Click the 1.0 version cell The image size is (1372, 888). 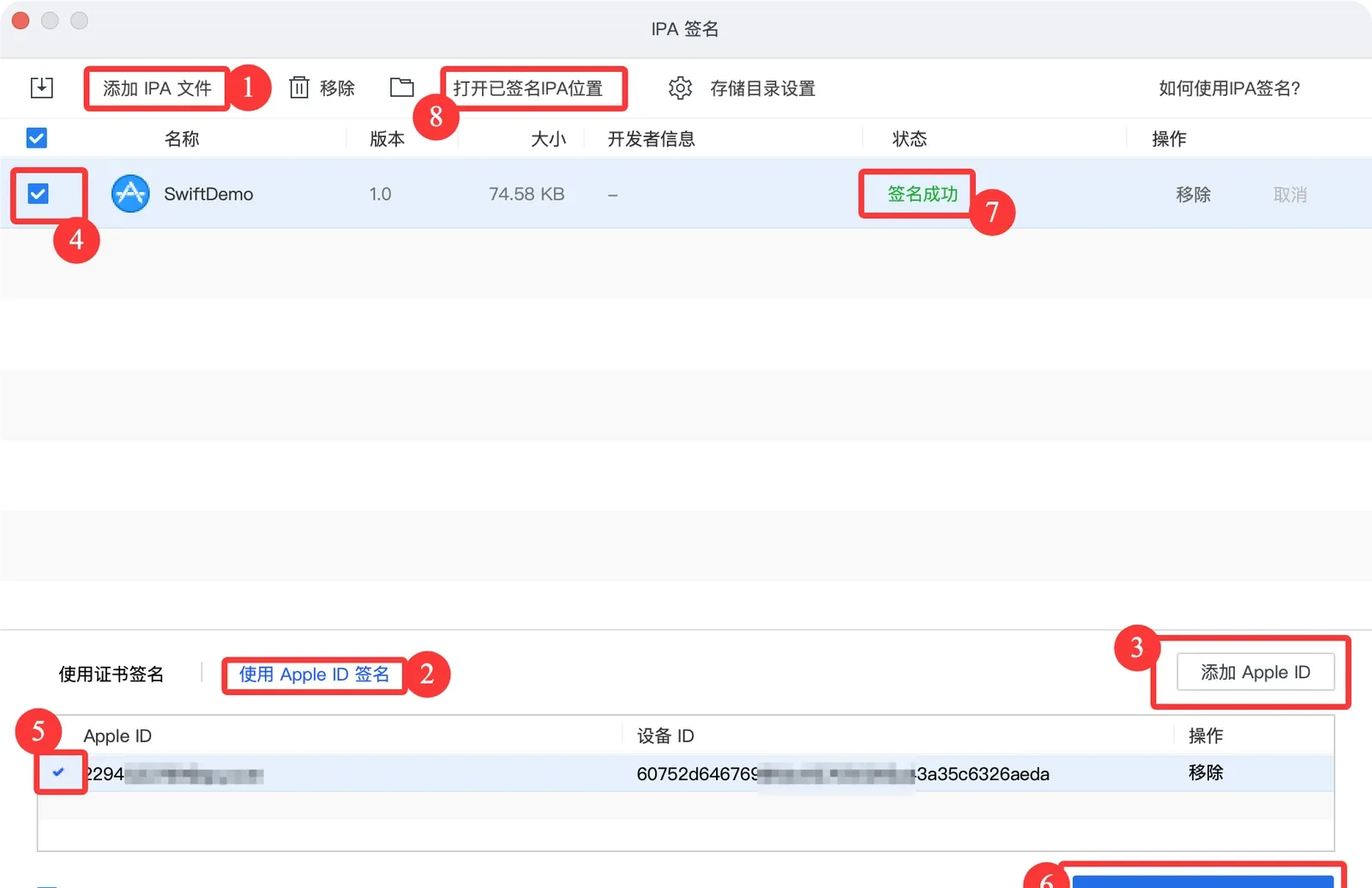(x=380, y=194)
